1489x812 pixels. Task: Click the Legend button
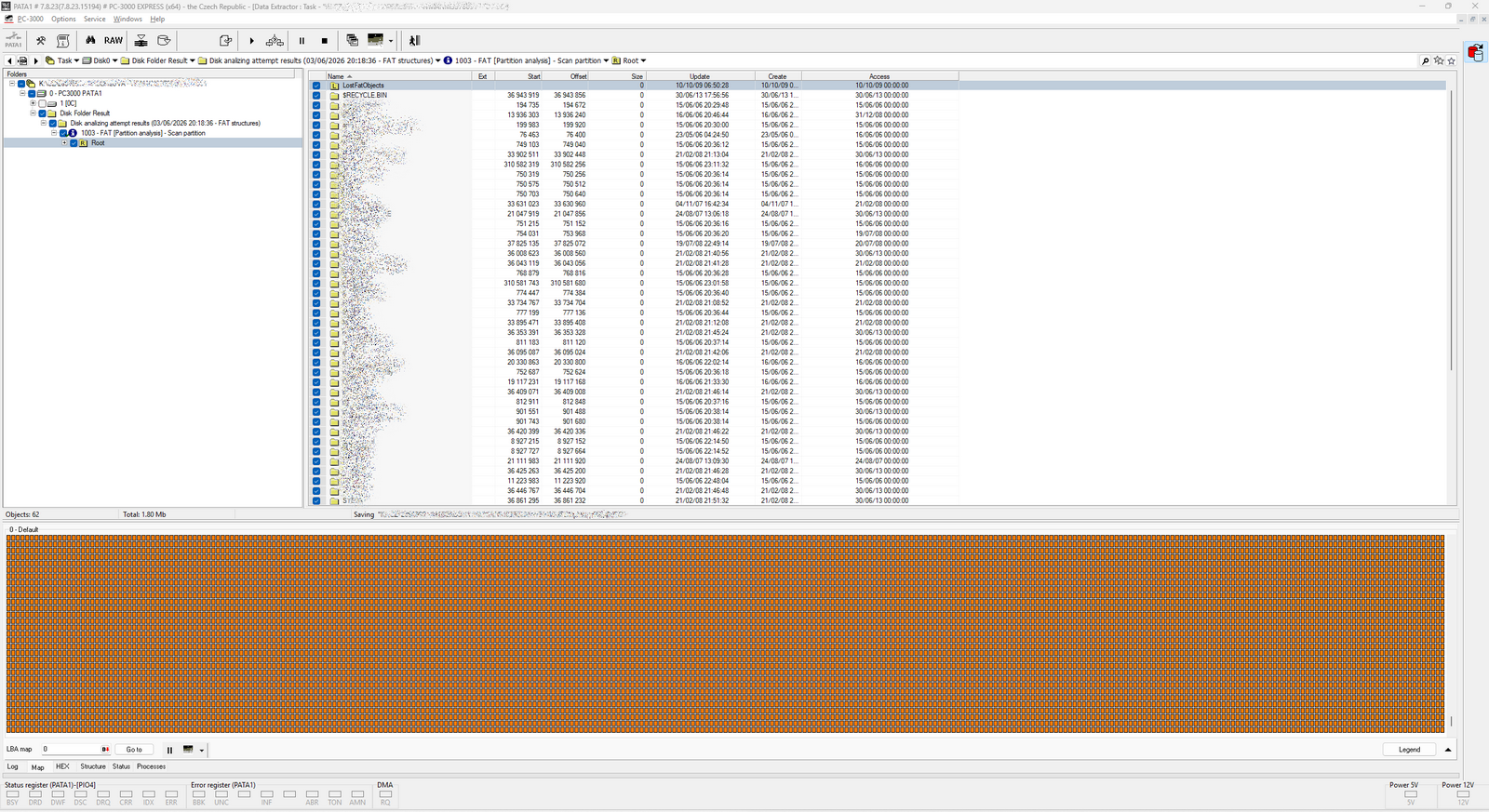(1410, 750)
